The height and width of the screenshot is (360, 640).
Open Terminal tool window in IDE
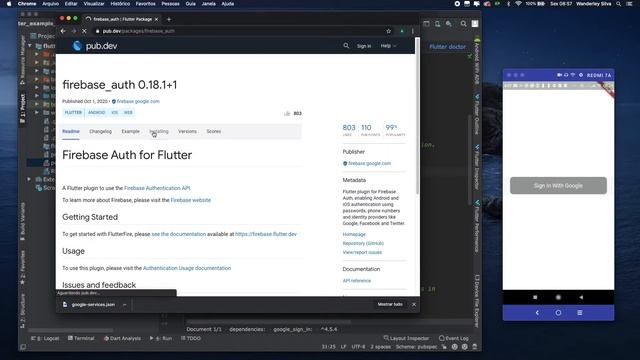[x=81, y=338]
